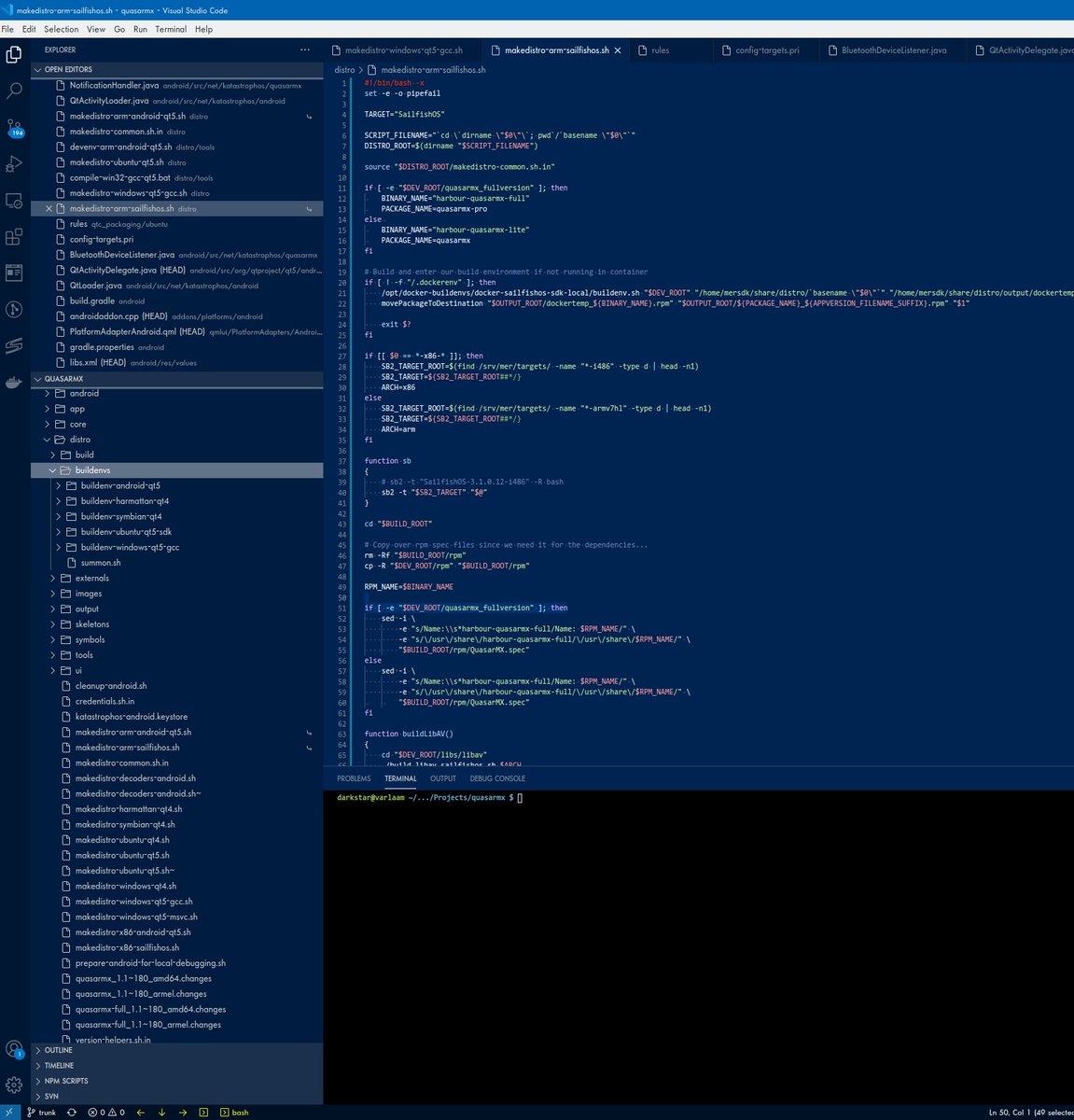
Task: Open katastrophos-android.keystore file
Action: pos(177,717)
